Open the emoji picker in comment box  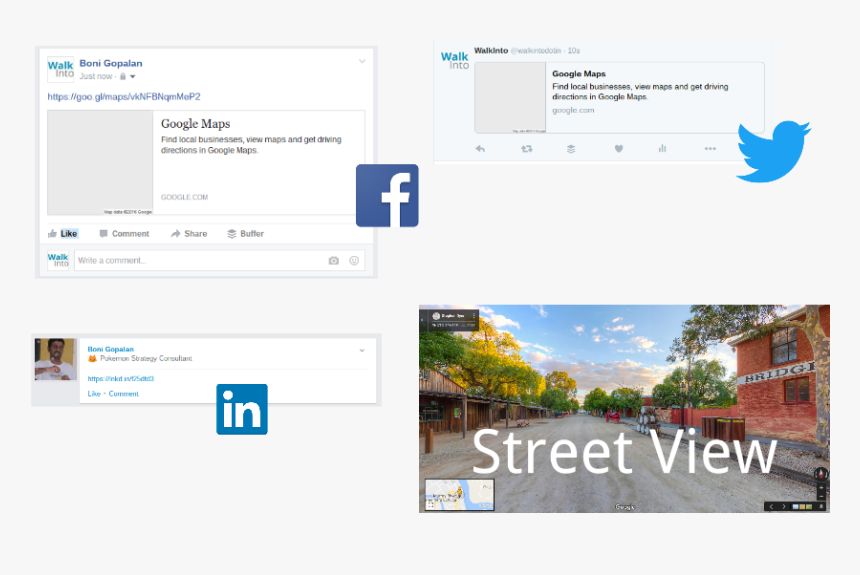tap(354, 261)
